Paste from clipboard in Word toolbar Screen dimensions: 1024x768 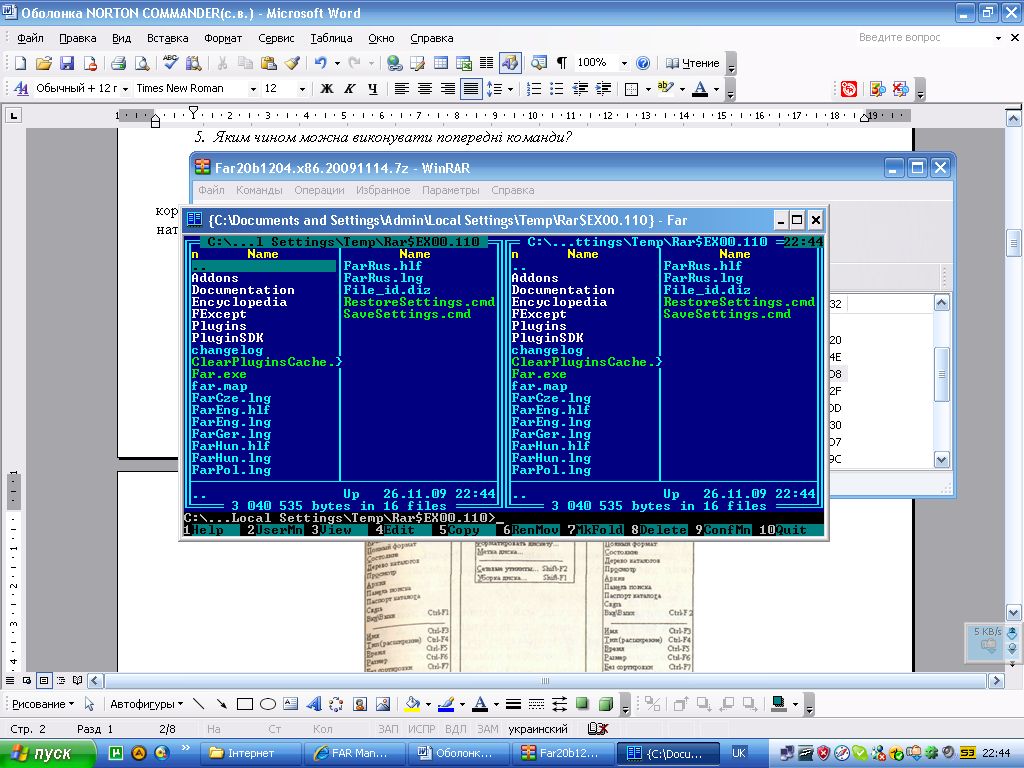click(x=268, y=63)
